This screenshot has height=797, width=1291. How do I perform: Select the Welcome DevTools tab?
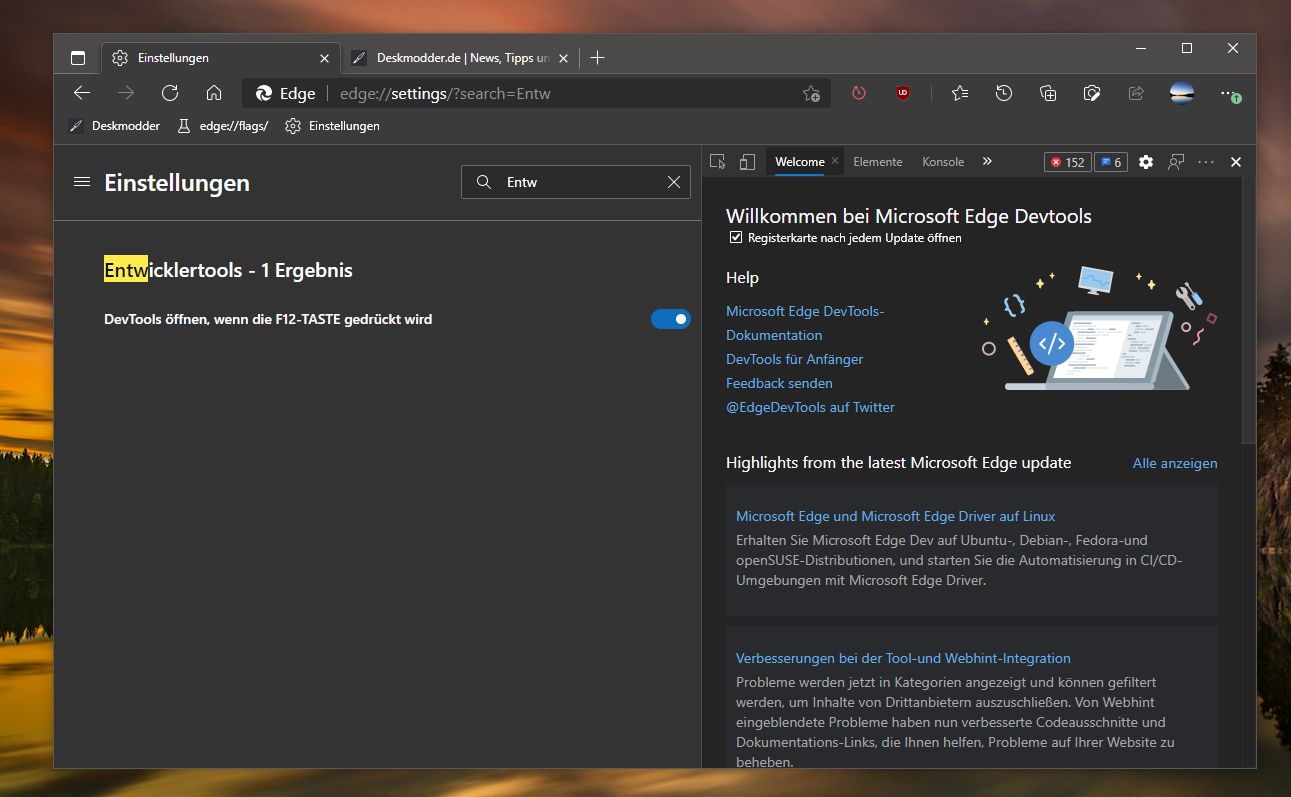coord(800,162)
